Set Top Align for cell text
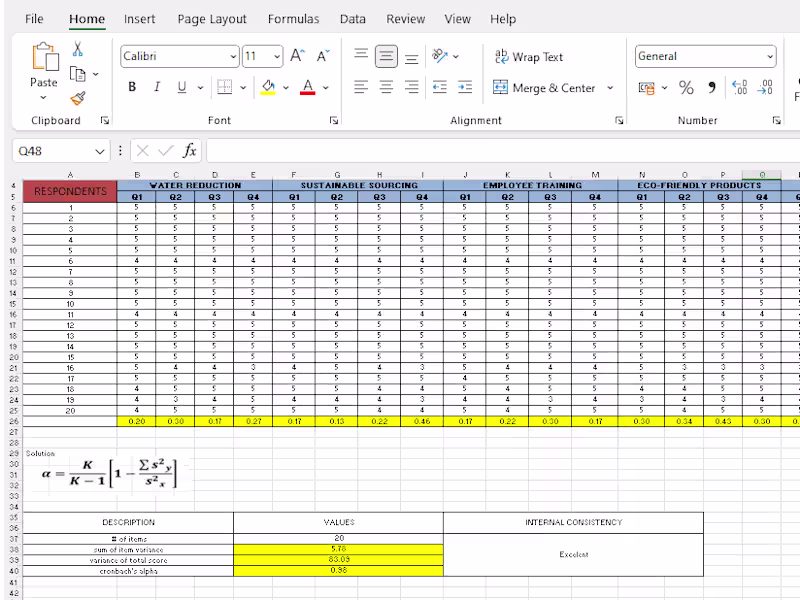The width and height of the screenshot is (800, 600). point(361,55)
